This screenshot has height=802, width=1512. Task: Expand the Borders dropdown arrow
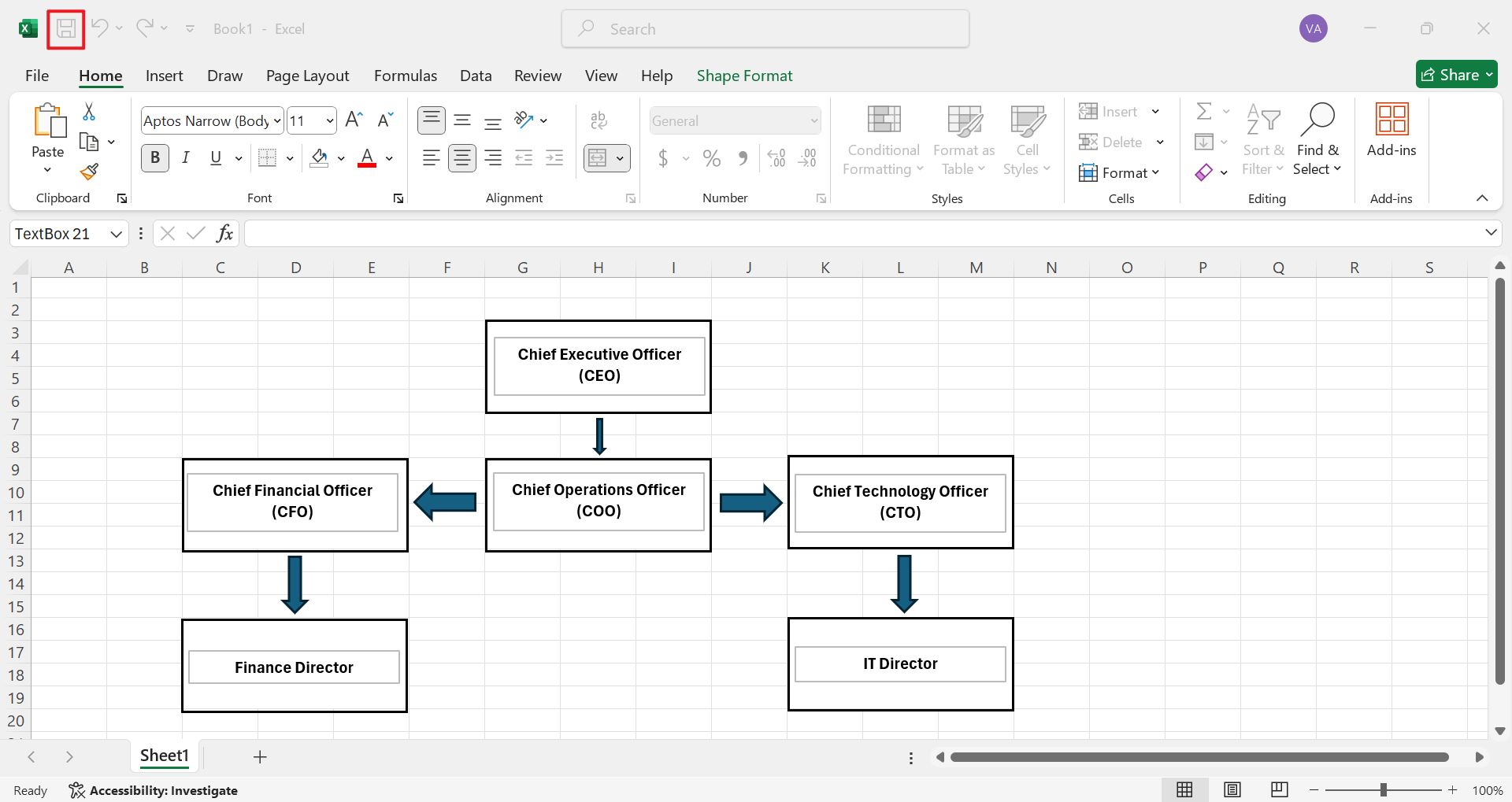point(289,157)
